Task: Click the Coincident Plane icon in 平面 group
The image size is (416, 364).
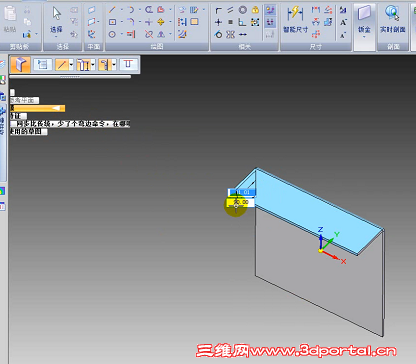Action: (x=92, y=10)
